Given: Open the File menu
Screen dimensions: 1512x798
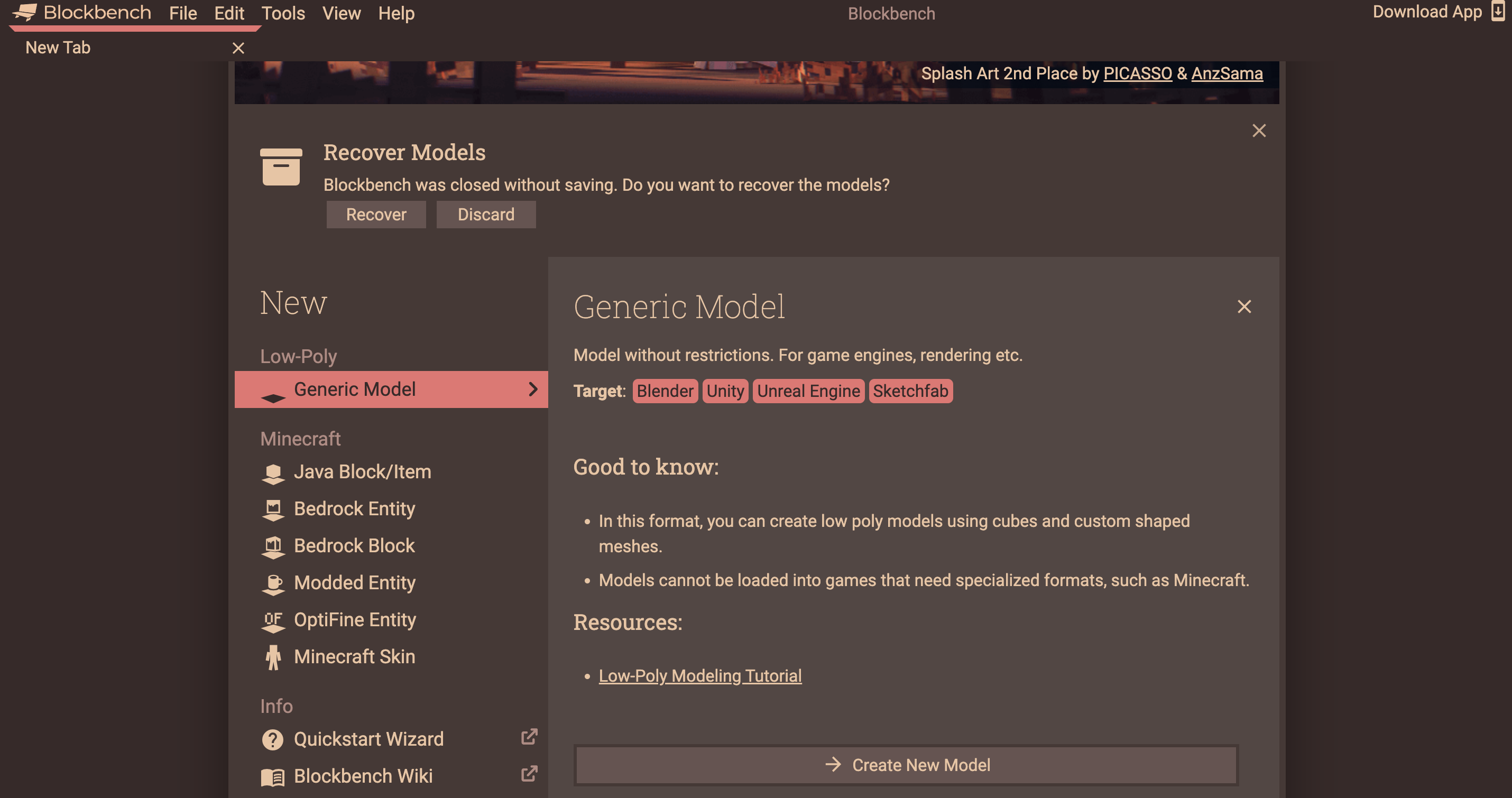Looking at the screenshot, I should click(x=182, y=13).
